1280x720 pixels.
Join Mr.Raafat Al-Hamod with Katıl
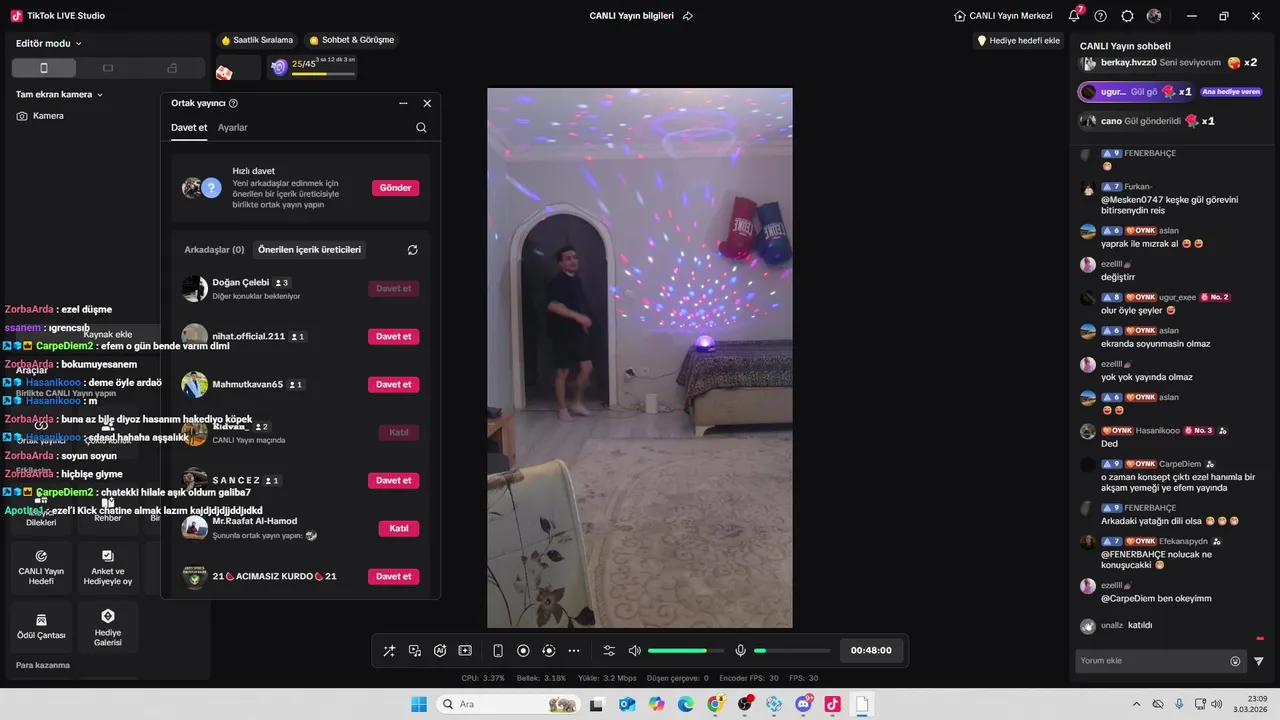pos(399,529)
